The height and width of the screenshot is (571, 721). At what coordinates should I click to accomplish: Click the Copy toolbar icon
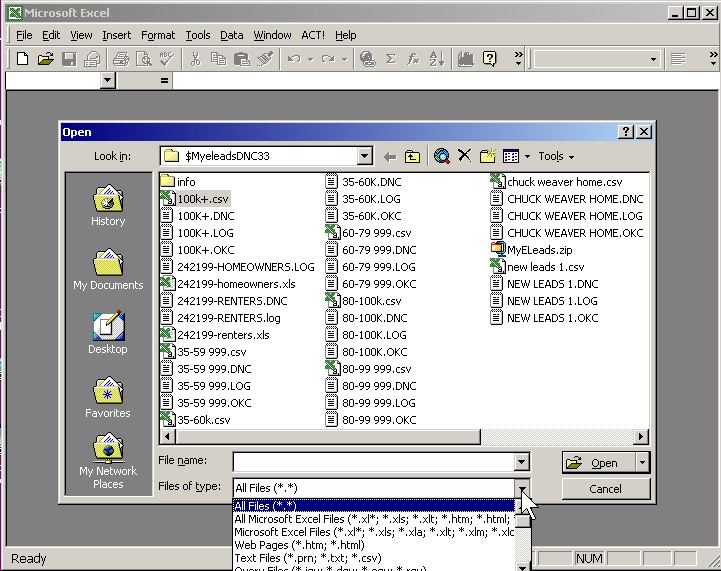click(218, 59)
